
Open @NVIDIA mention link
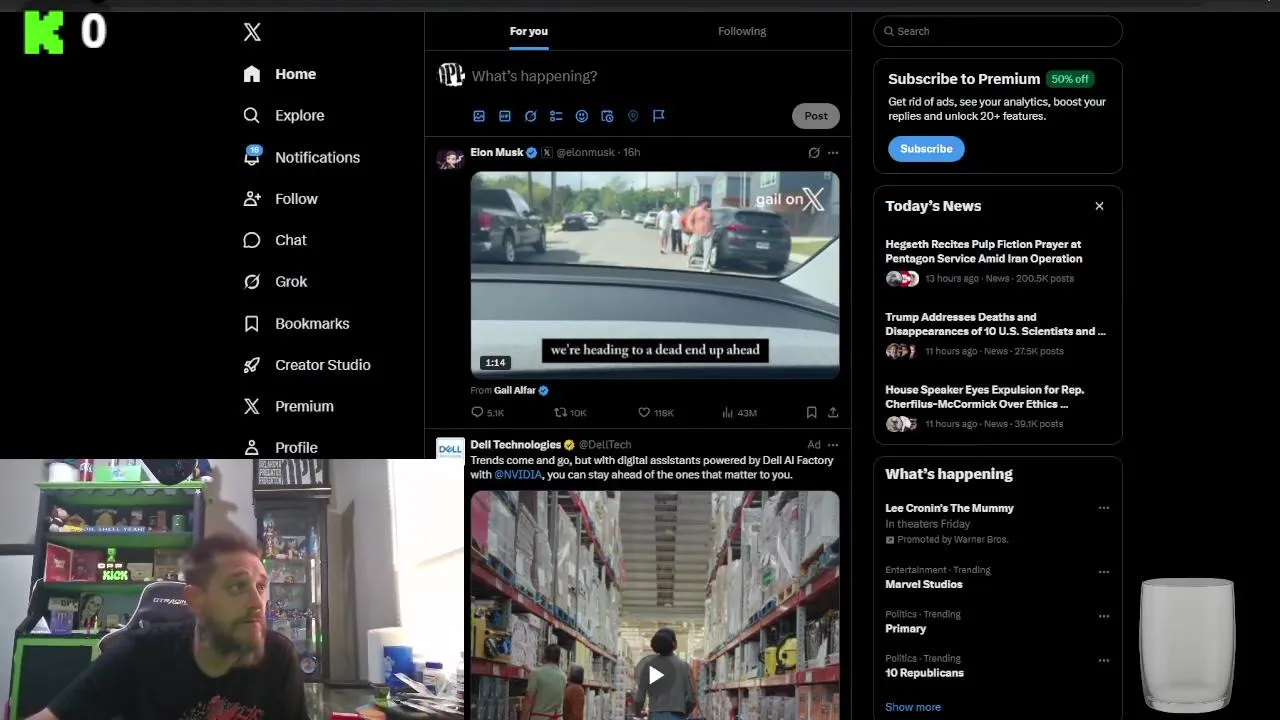pyautogui.click(x=519, y=475)
